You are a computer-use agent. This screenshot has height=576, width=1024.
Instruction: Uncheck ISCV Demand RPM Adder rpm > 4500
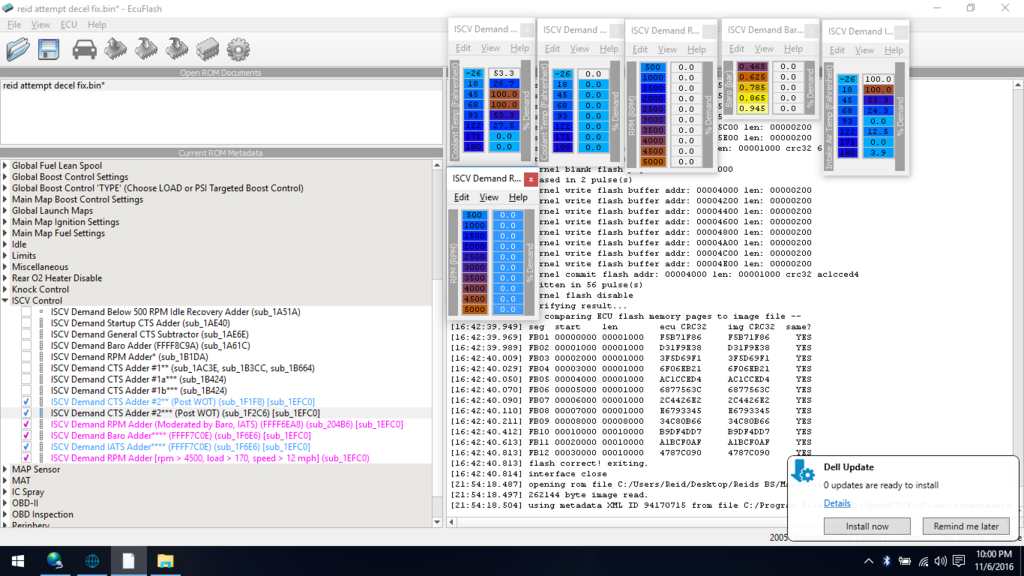[26, 458]
